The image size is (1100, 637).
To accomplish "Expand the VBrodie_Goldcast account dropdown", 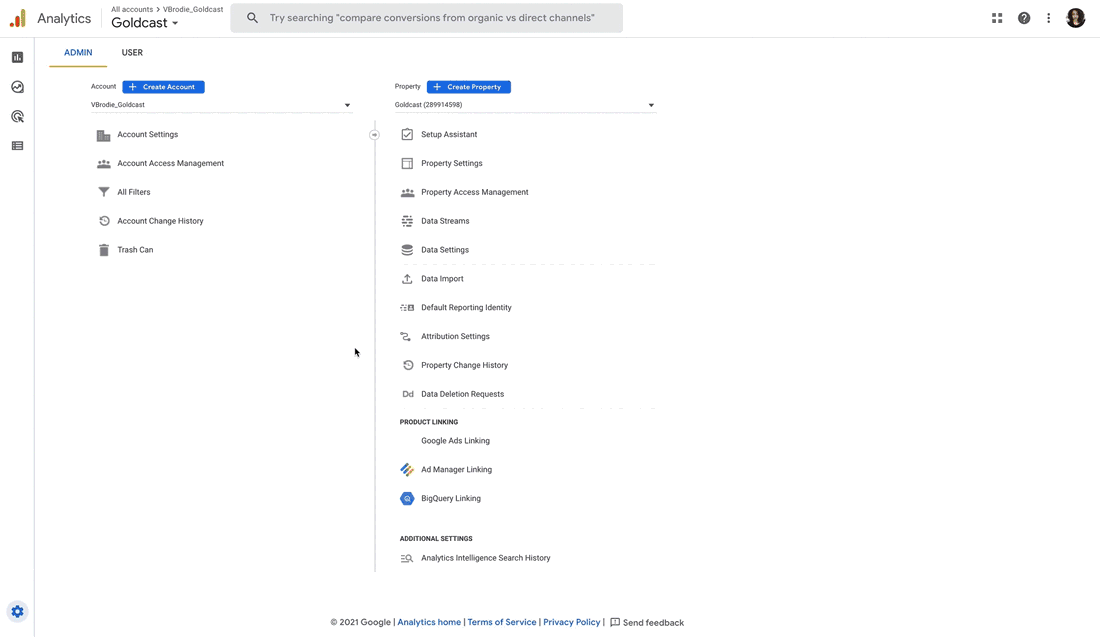I will click(220, 105).
